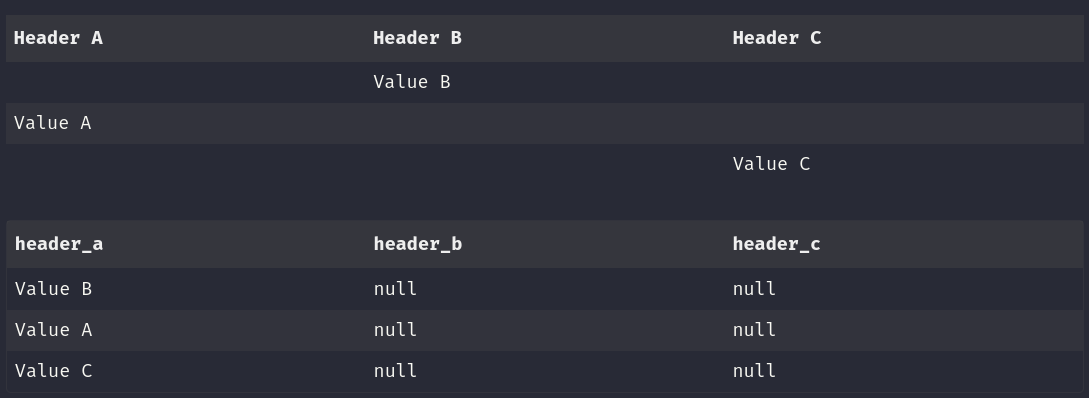Select the Value B cell under Header B

point(412,82)
